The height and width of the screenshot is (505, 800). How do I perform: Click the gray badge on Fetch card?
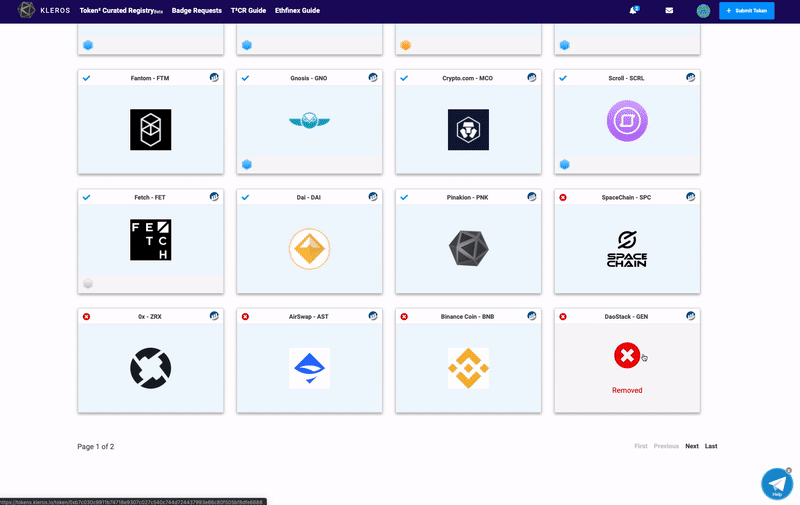coord(88,283)
